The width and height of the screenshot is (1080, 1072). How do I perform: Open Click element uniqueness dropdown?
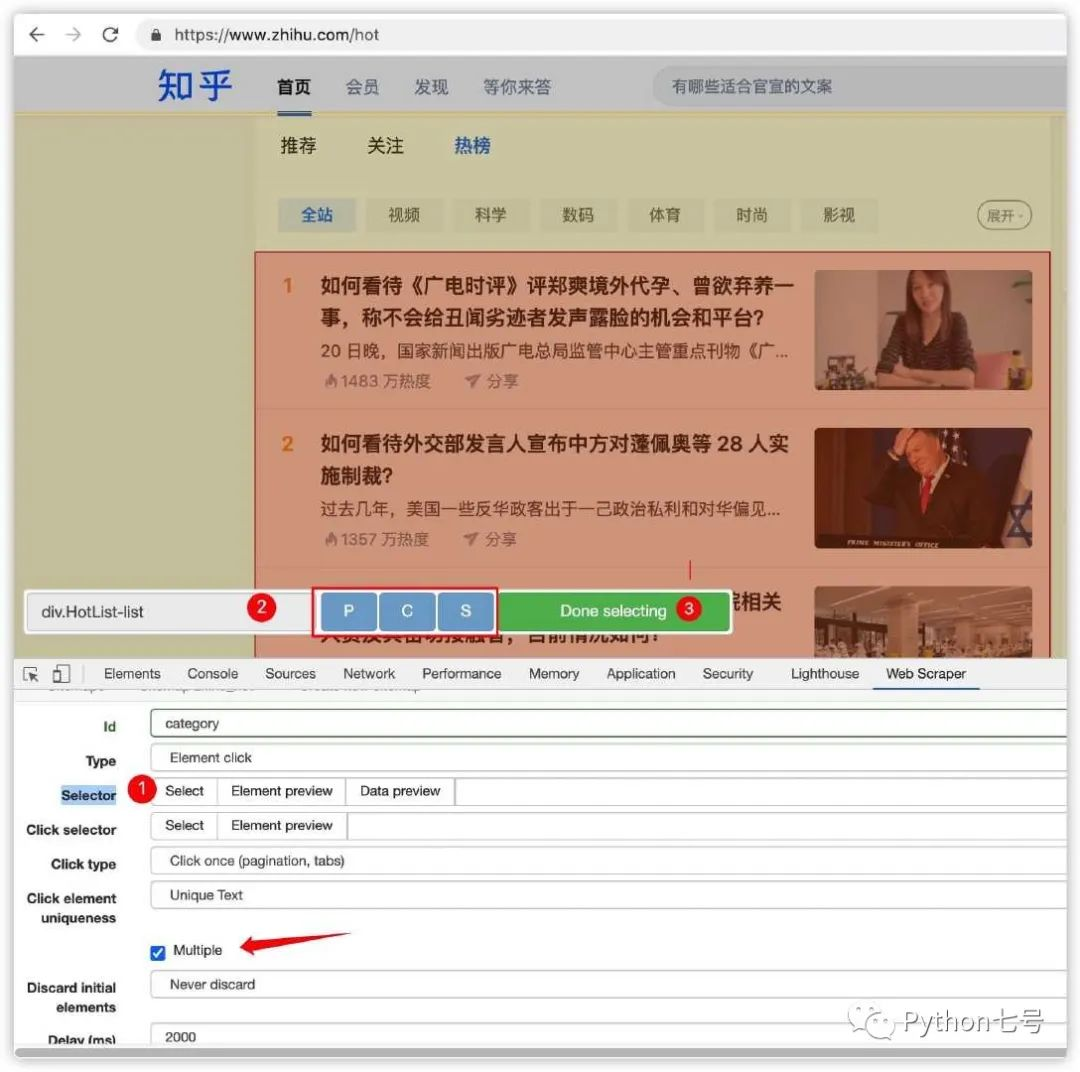pyautogui.click(x=608, y=895)
